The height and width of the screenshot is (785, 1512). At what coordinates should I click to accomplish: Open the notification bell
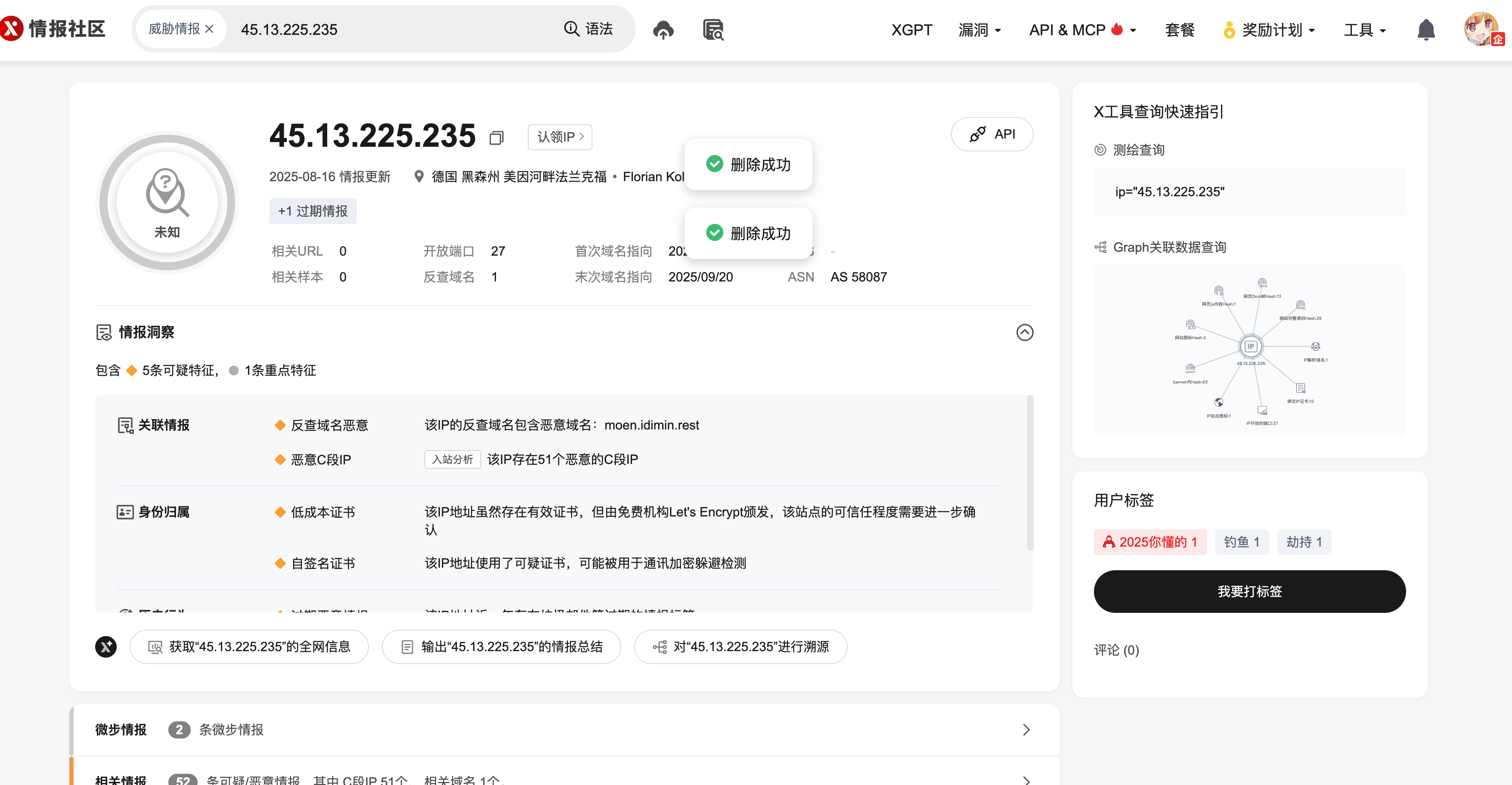pyautogui.click(x=1426, y=29)
